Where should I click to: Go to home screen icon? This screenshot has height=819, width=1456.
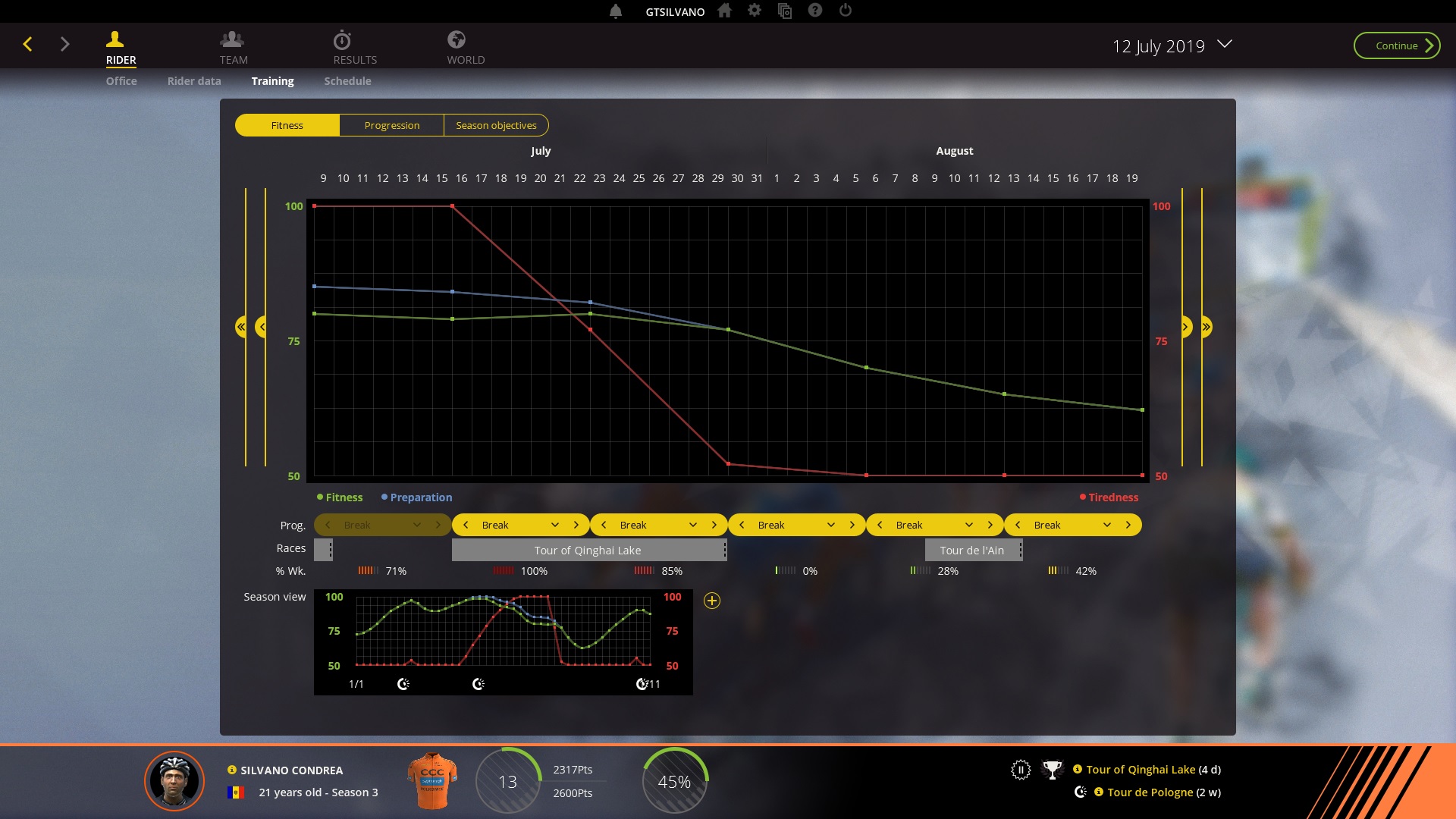tap(725, 11)
